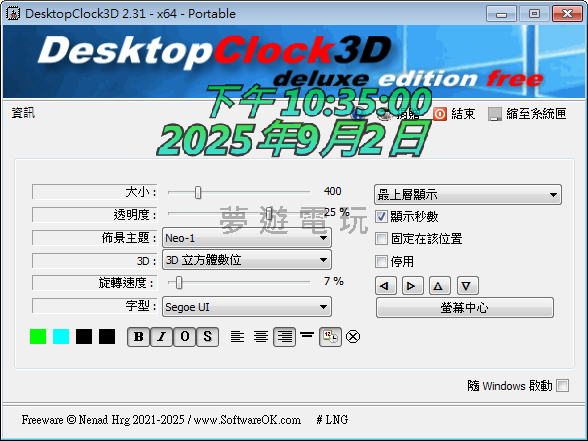Click the circled X reset icon
The height and width of the screenshot is (441, 588).
352,337
